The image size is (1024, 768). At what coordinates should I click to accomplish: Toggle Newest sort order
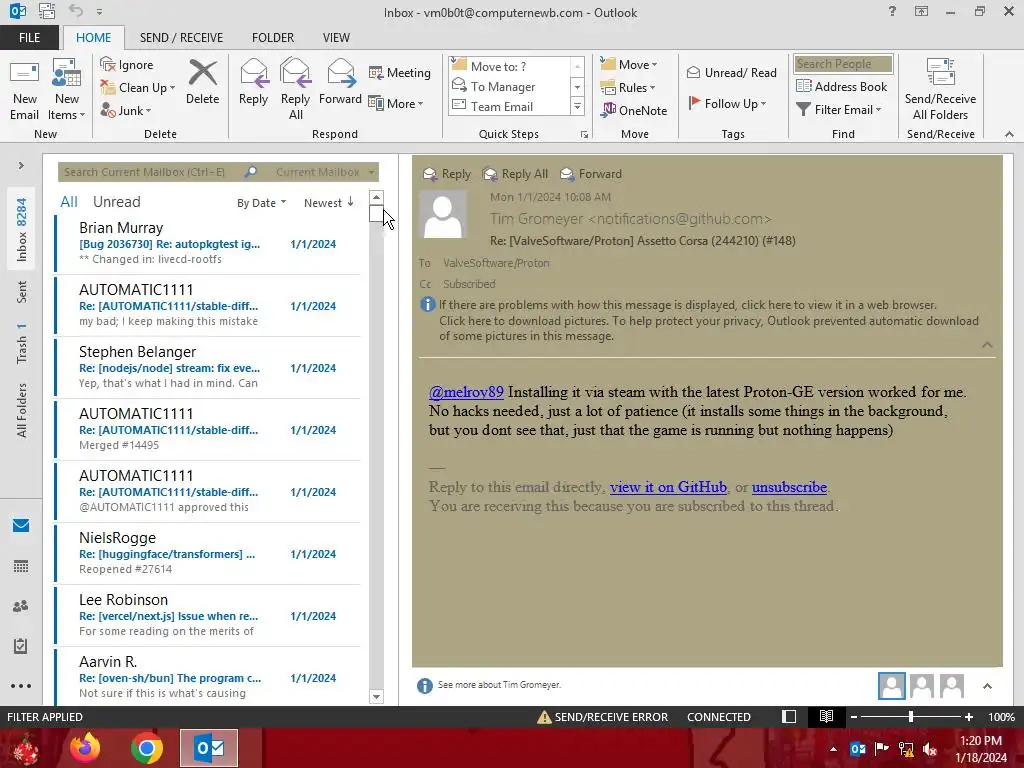328,203
